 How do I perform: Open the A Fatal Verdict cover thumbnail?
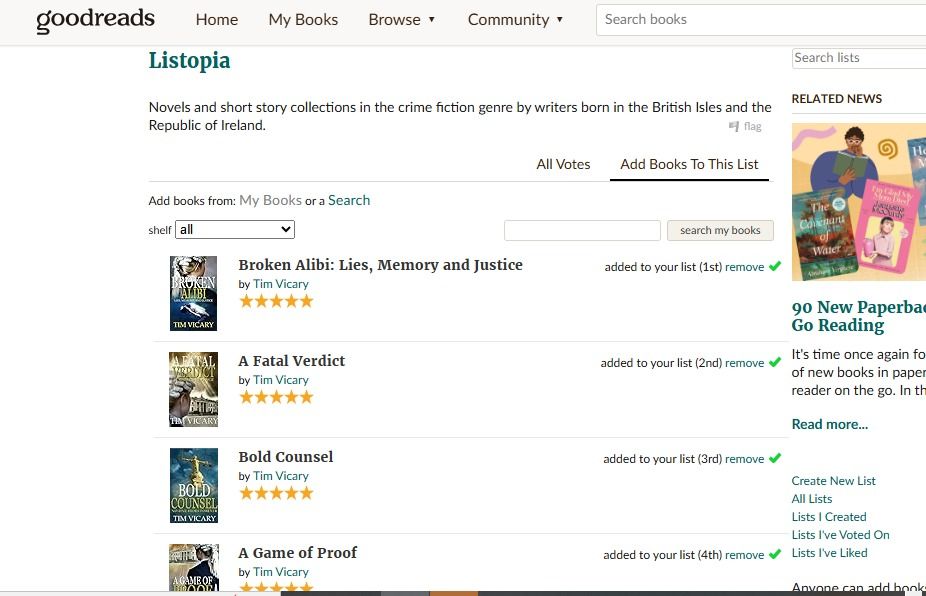193,389
